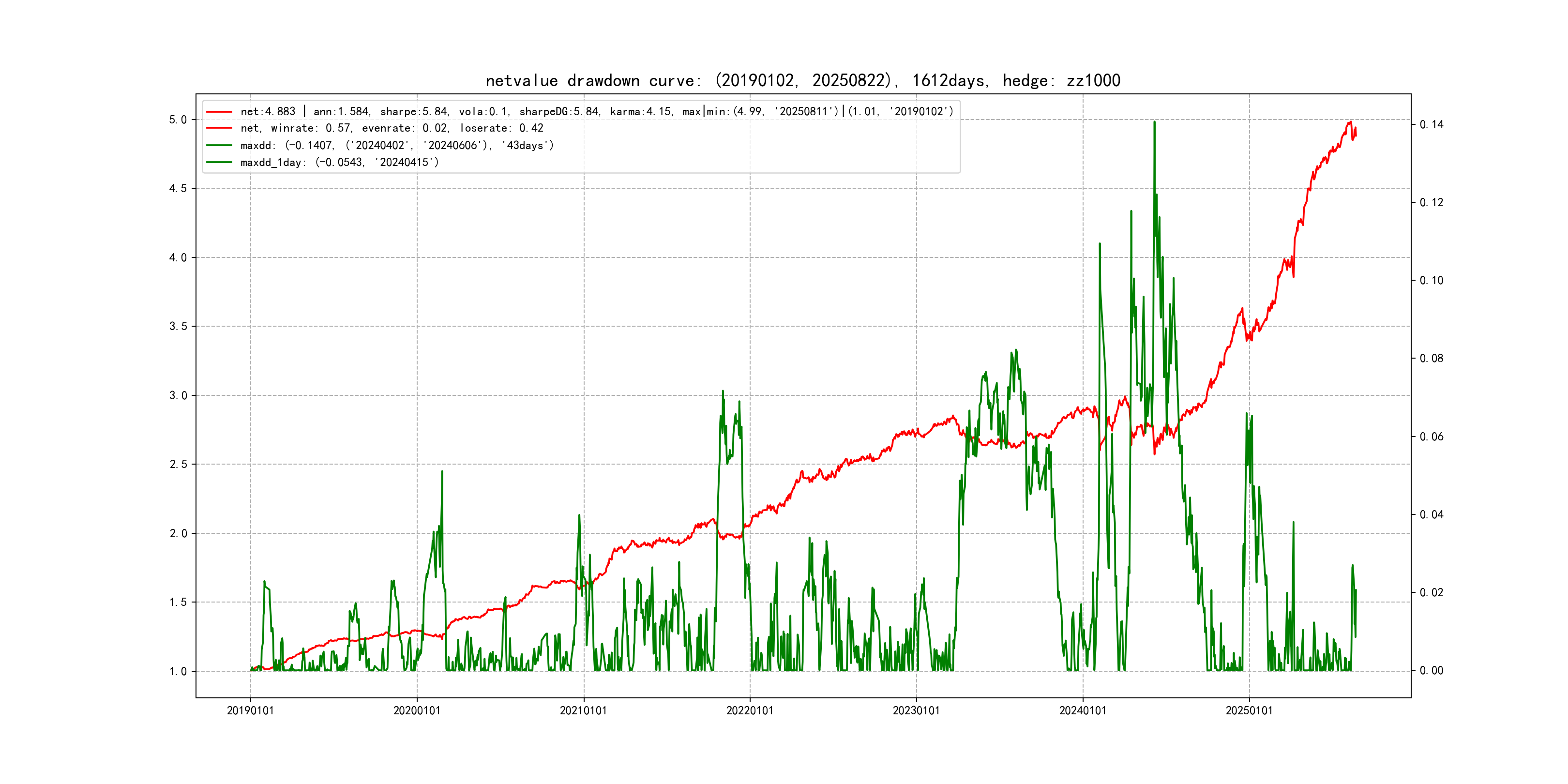Click the 20210101 x-axis date label
1568x784 pixels.
(583, 711)
